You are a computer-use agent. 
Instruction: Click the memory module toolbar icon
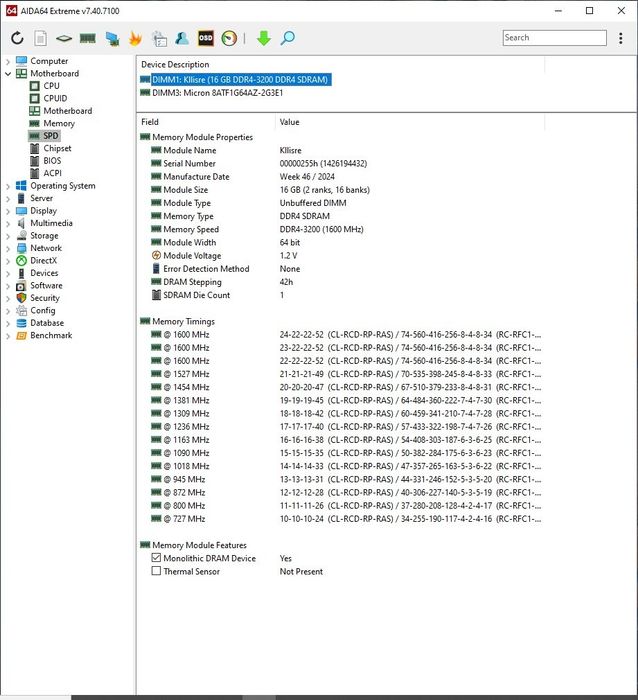(88, 38)
